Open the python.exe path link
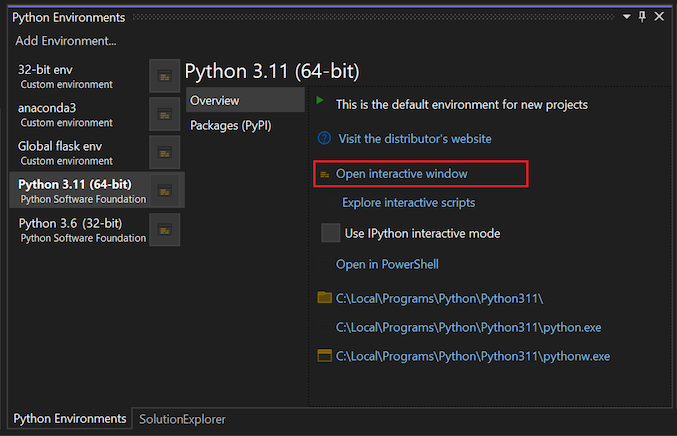The height and width of the screenshot is (436, 677). click(x=468, y=327)
